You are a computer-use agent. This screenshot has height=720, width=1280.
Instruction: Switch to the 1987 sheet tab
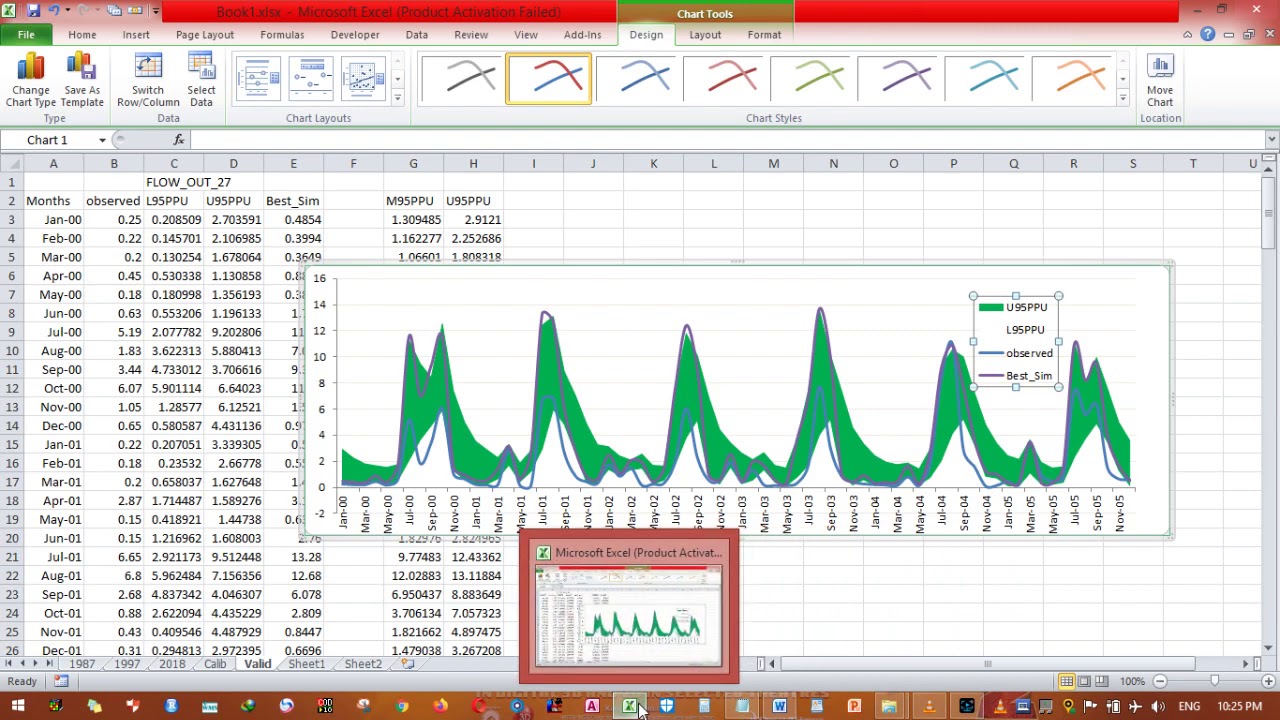tap(82, 665)
